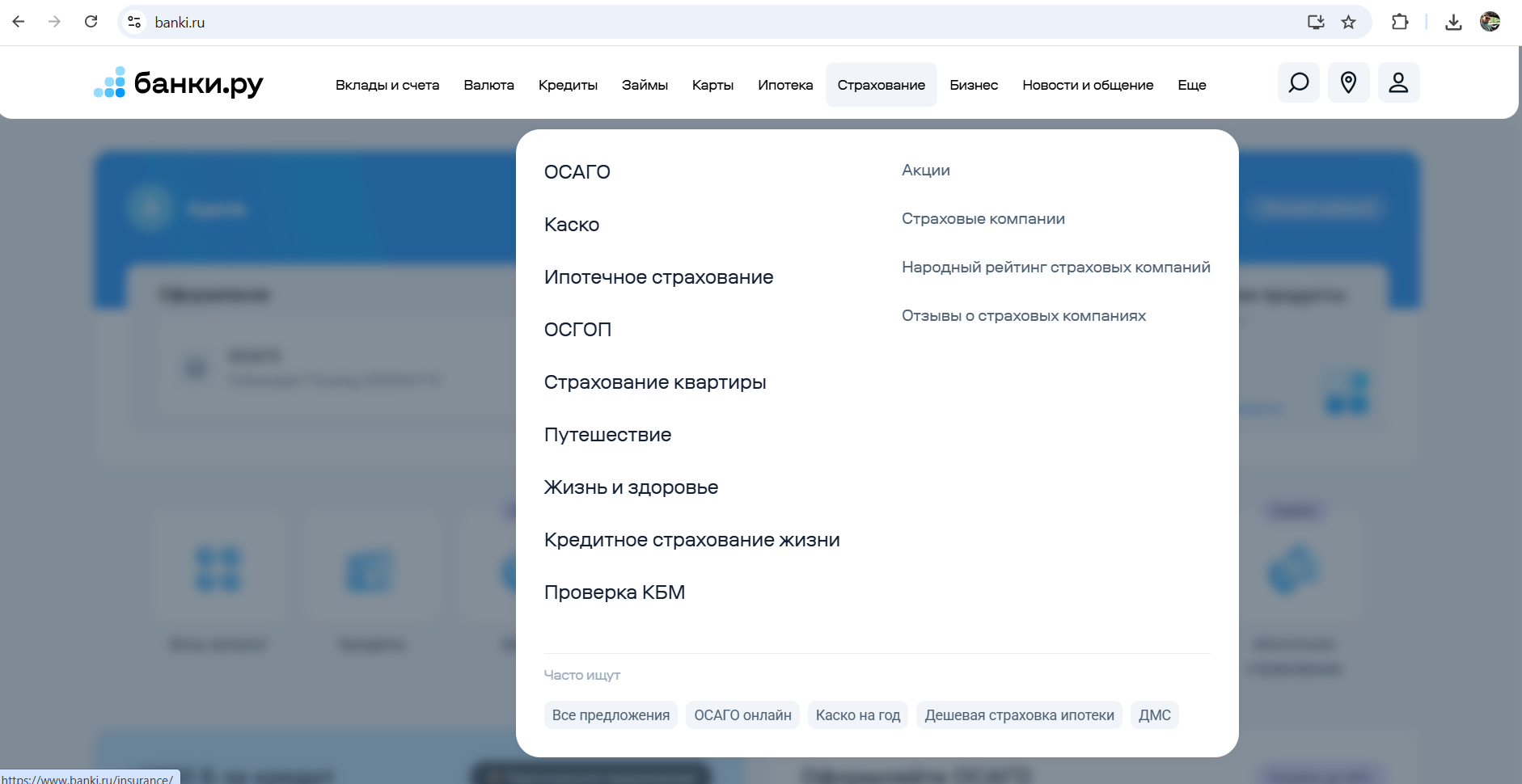Go back with browser back arrow

[x=19, y=22]
